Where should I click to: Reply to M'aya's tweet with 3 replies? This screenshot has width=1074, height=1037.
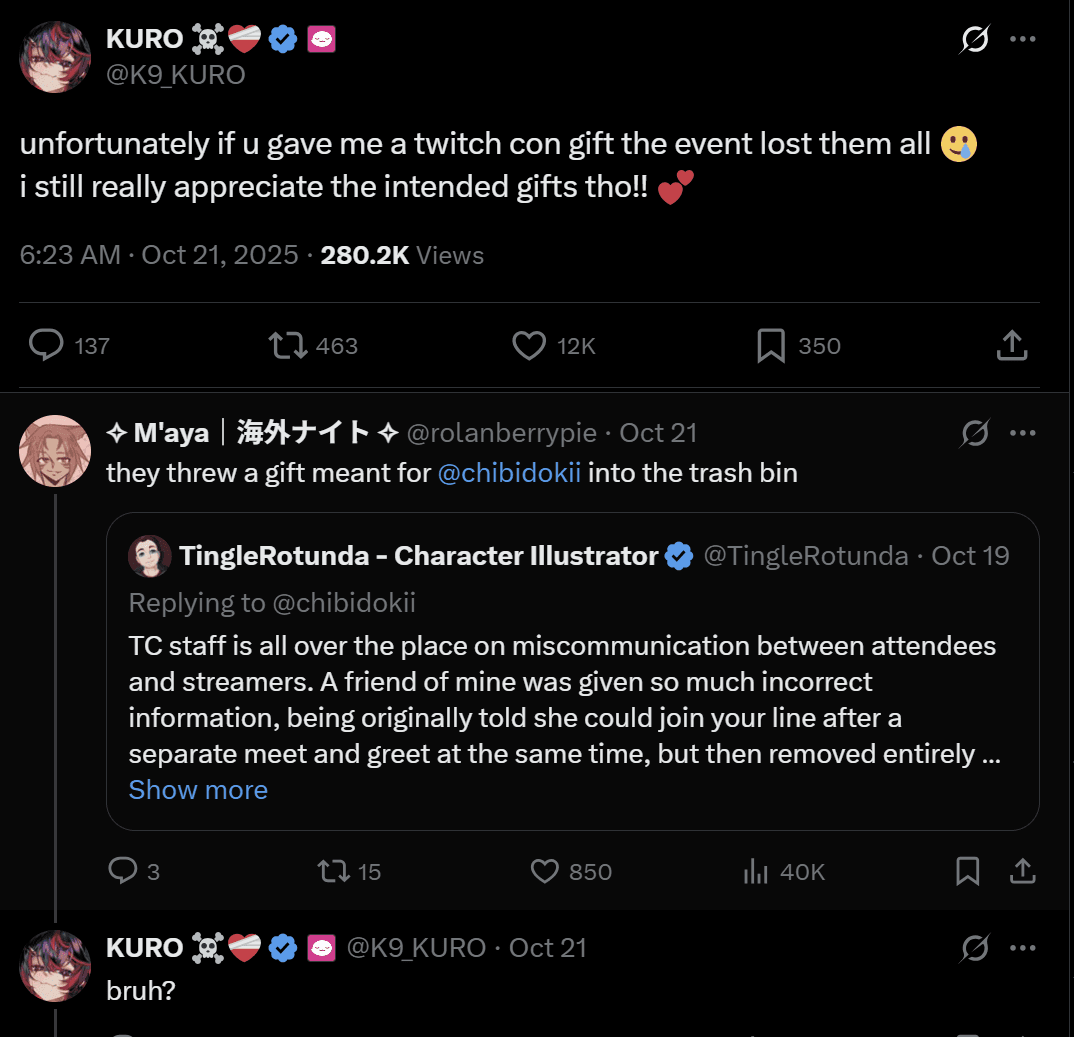[x=122, y=871]
